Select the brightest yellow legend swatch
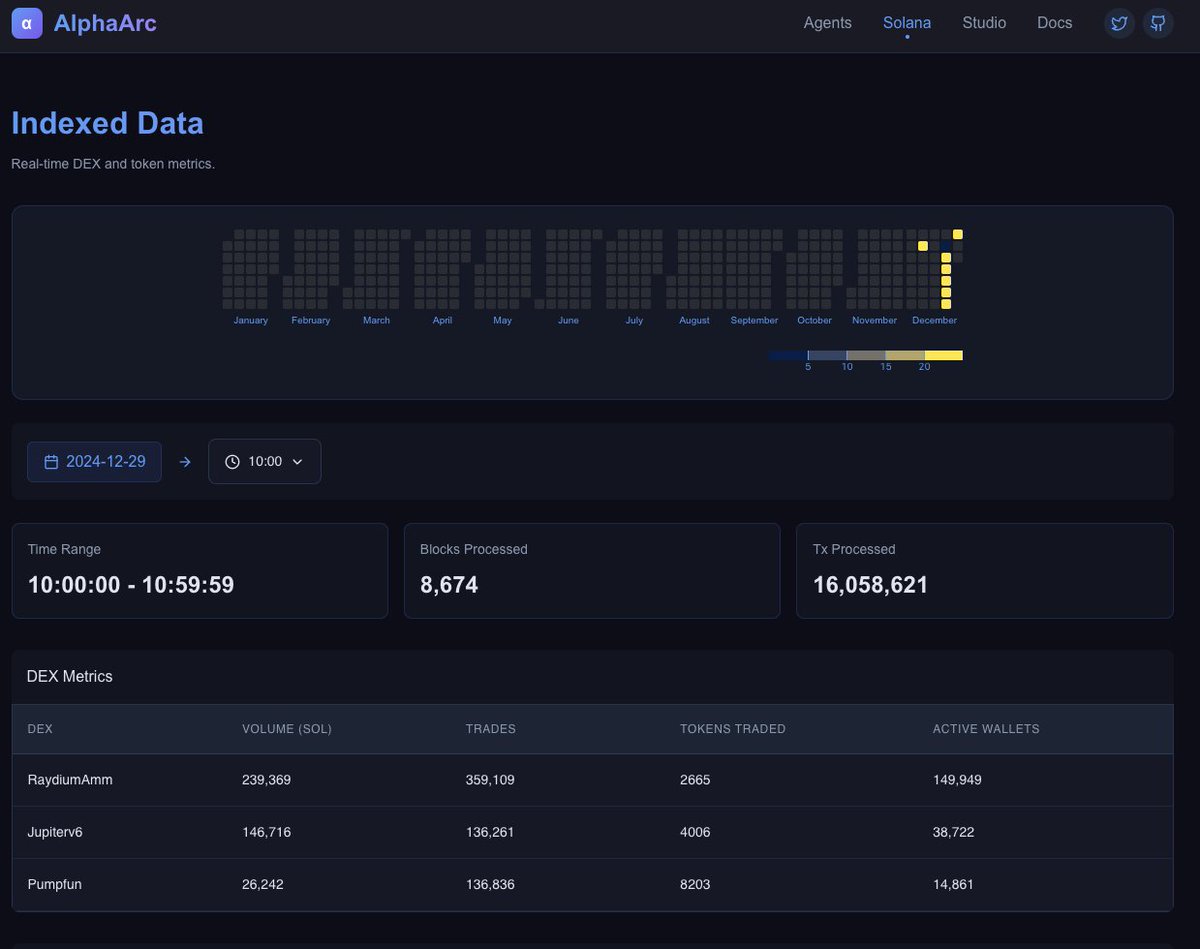 [x=943, y=355]
